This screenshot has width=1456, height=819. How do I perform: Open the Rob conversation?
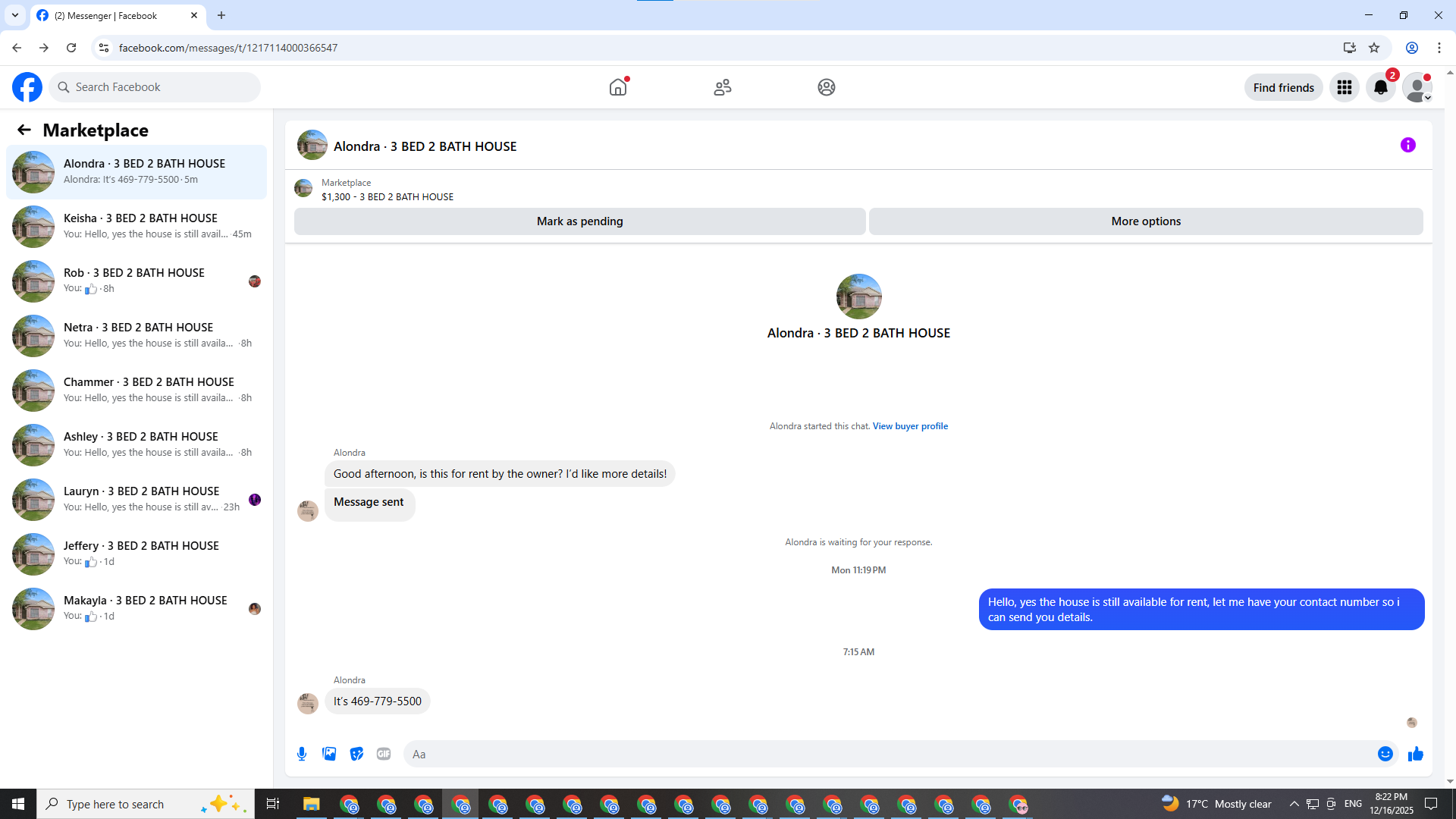136,281
